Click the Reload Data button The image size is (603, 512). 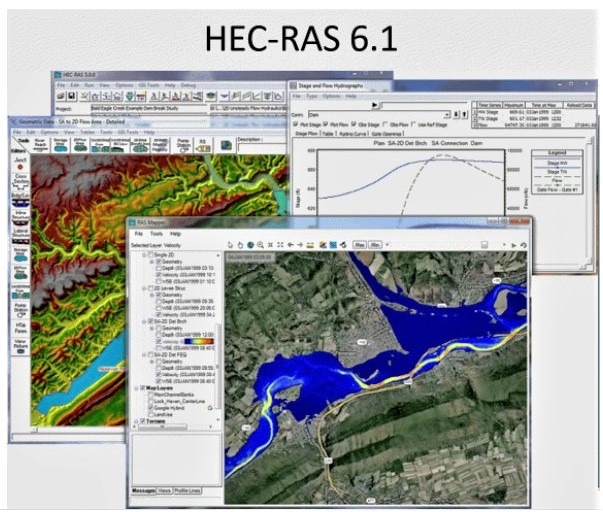[579, 105]
